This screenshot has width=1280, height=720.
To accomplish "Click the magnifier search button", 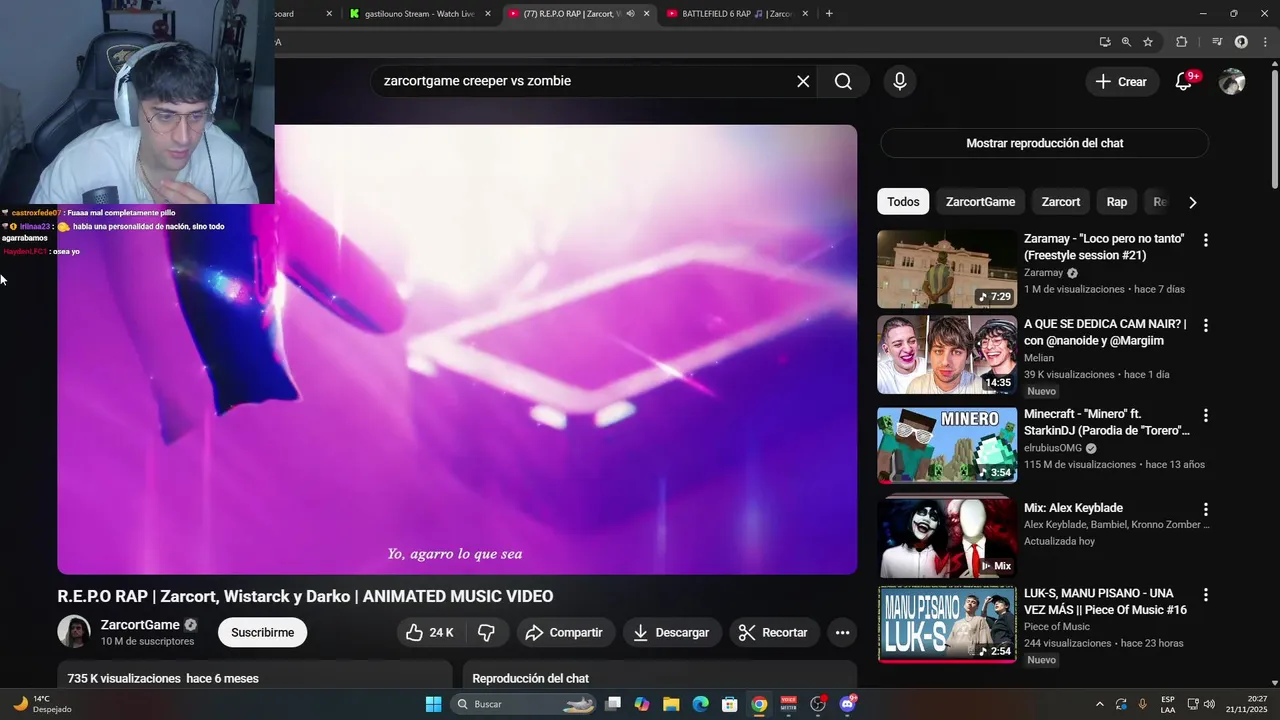I will [x=843, y=81].
